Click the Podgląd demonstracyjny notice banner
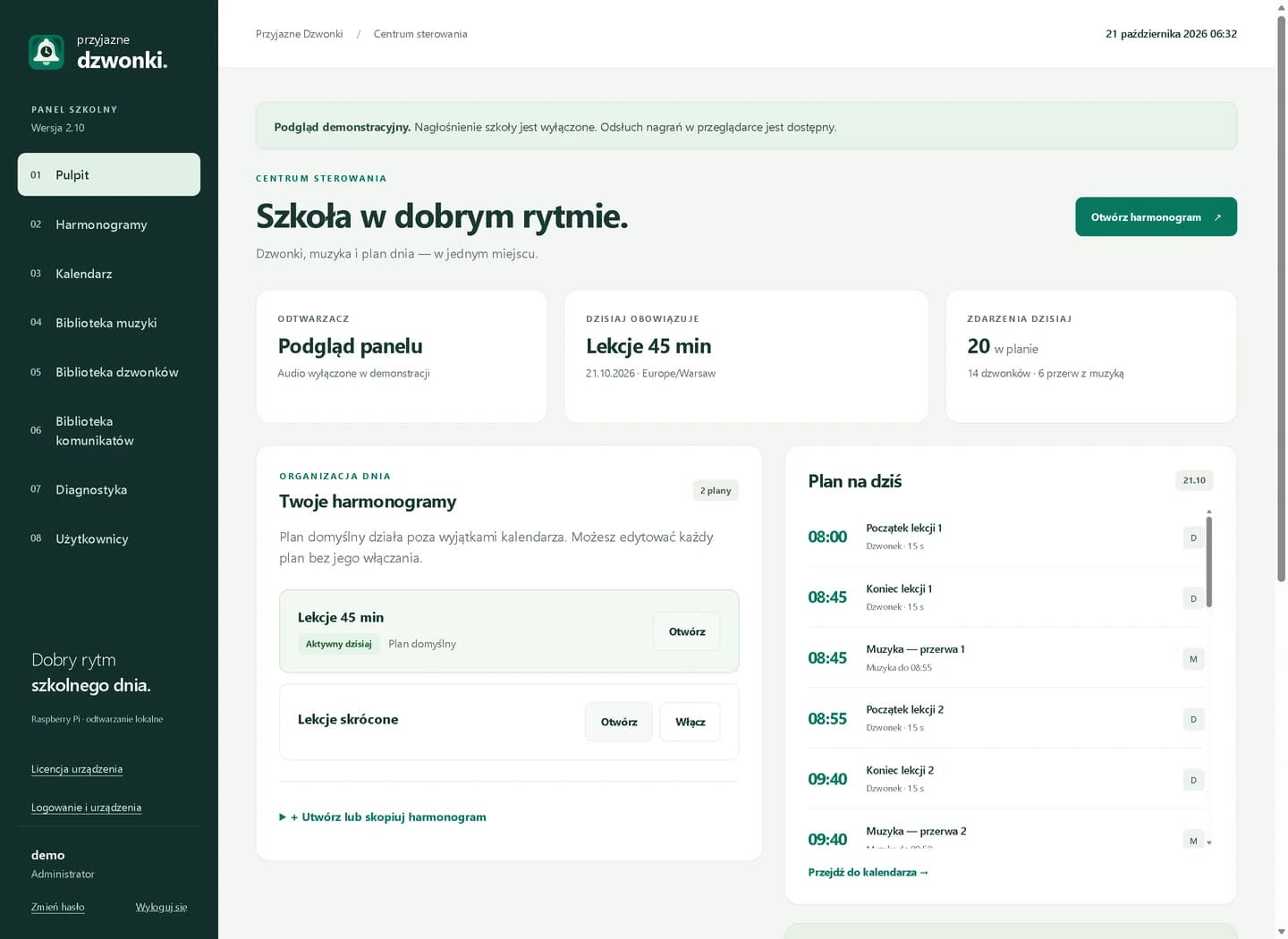Viewport: 1288px width, 939px height. [x=746, y=126]
